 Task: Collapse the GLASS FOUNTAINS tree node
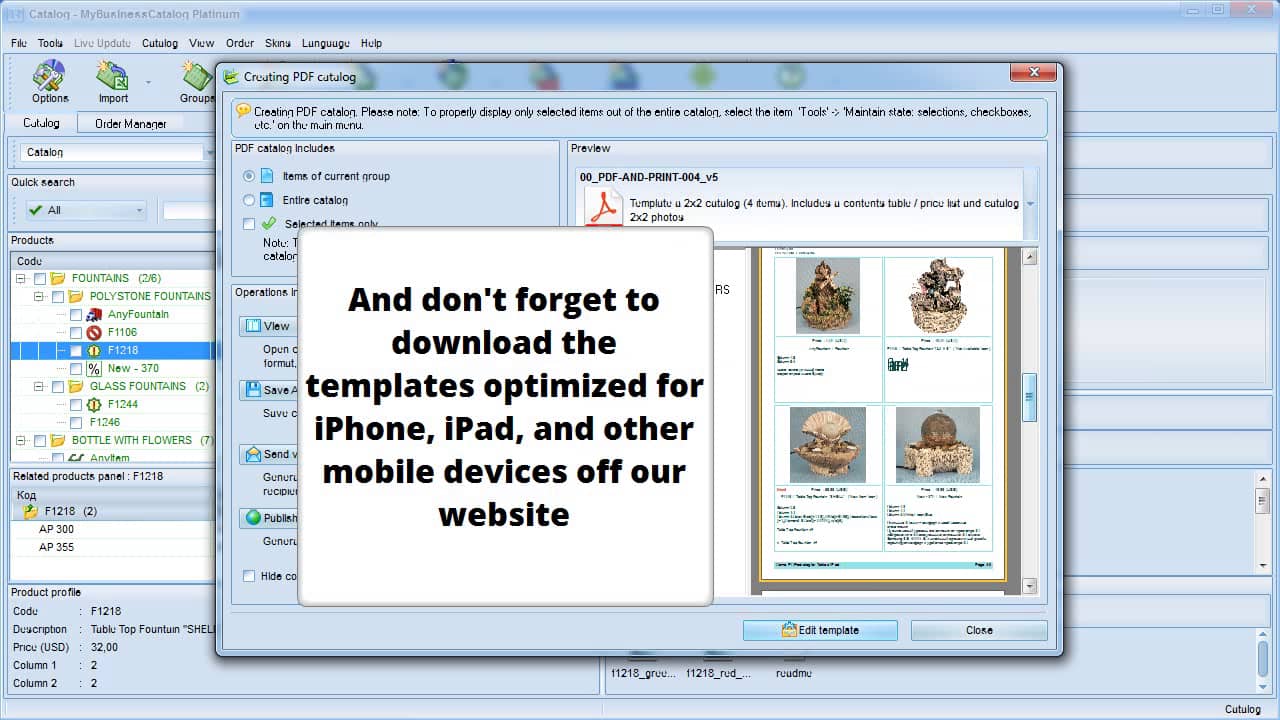(40, 386)
